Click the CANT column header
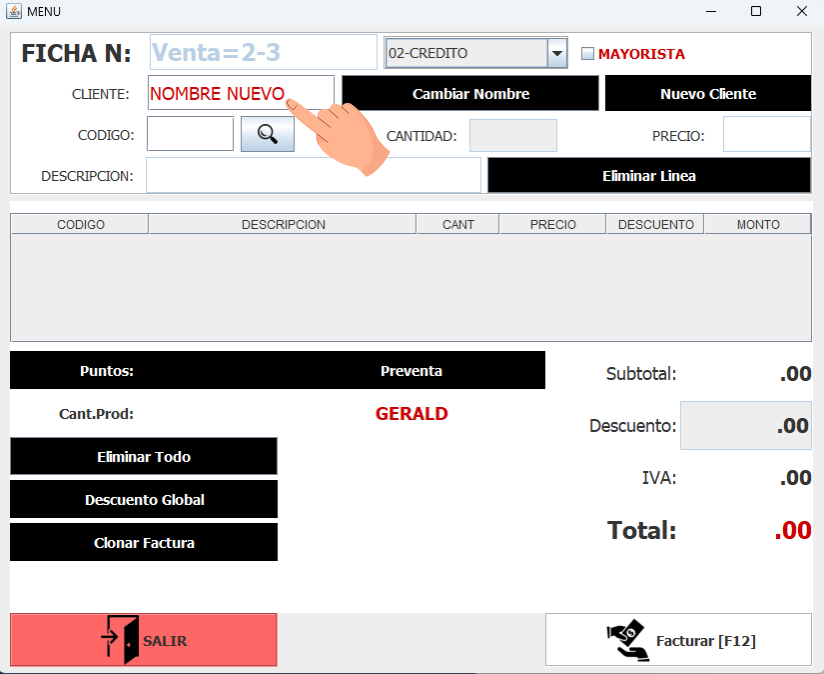This screenshot has height=674, width=824. (x=458, y=224)
